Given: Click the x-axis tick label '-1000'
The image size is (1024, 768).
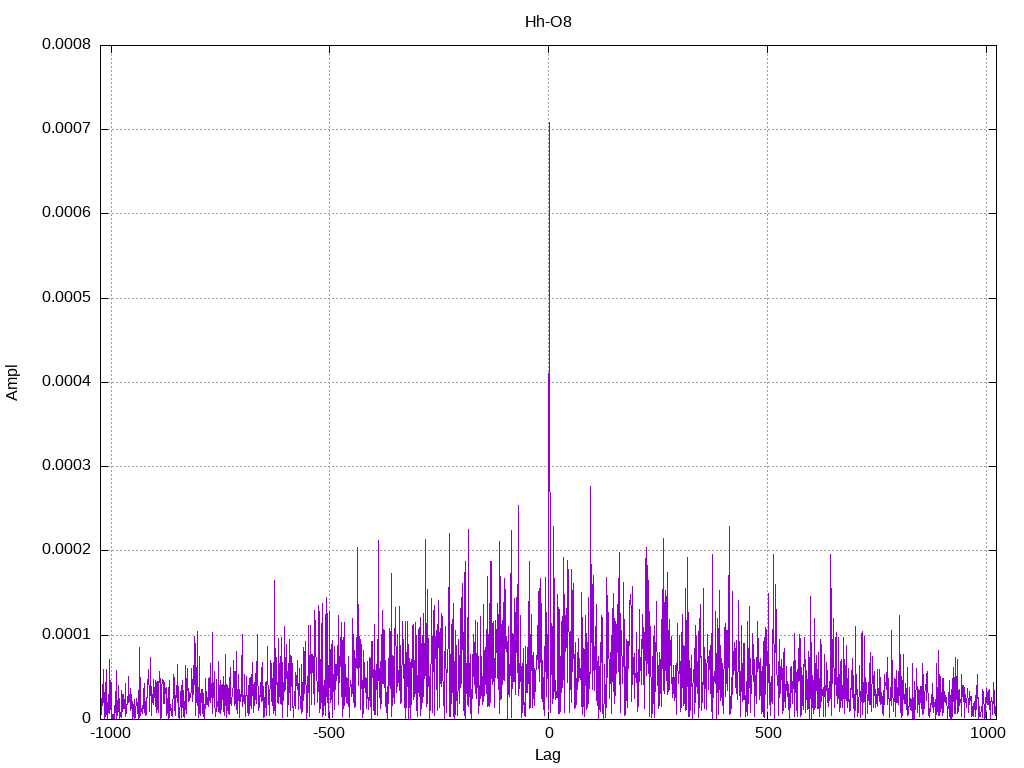Looking at the screenshot, I should pos(110,733).
